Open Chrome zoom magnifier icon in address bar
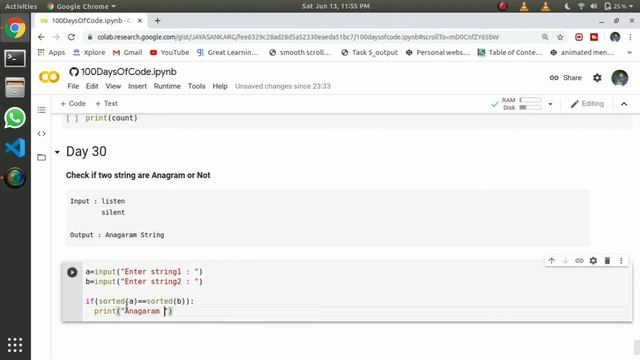This screenshot has height=360, width=640. [545, 37]
